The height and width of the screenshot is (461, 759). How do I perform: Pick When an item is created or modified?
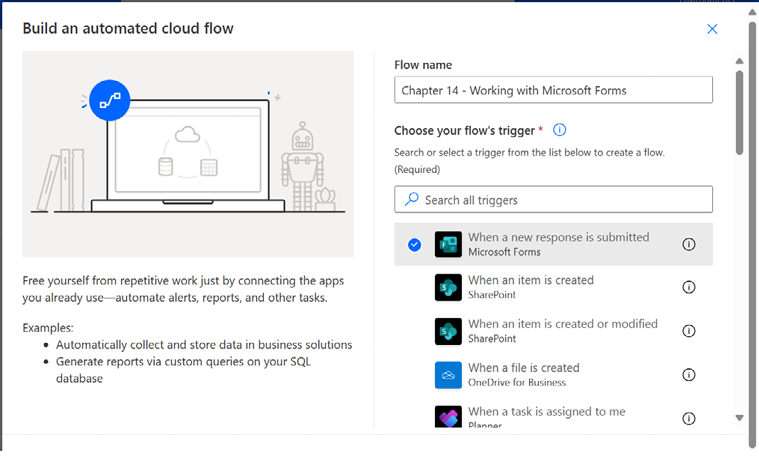click(x=553, y=331)
